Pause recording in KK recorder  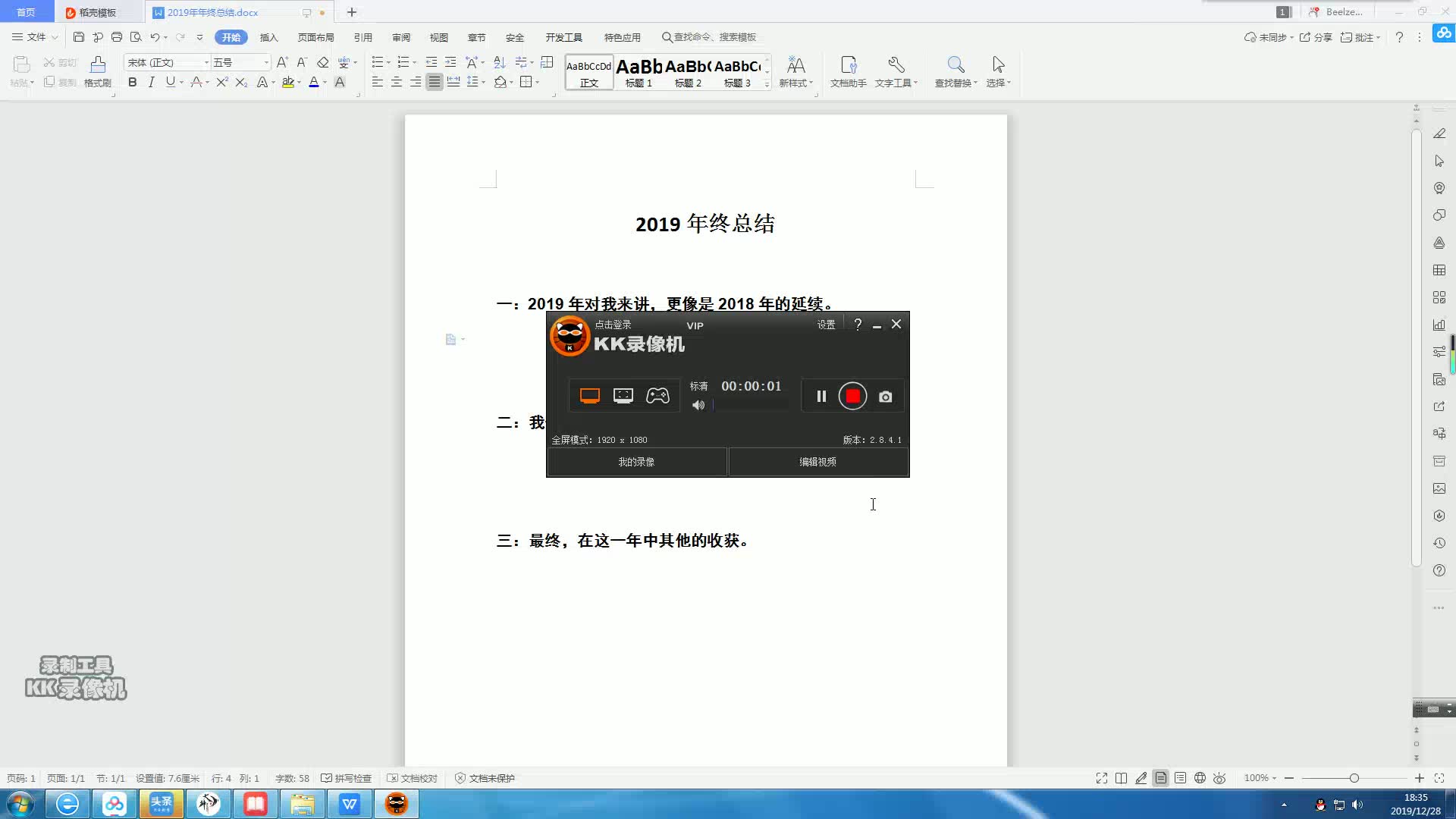tap(821, 396)
